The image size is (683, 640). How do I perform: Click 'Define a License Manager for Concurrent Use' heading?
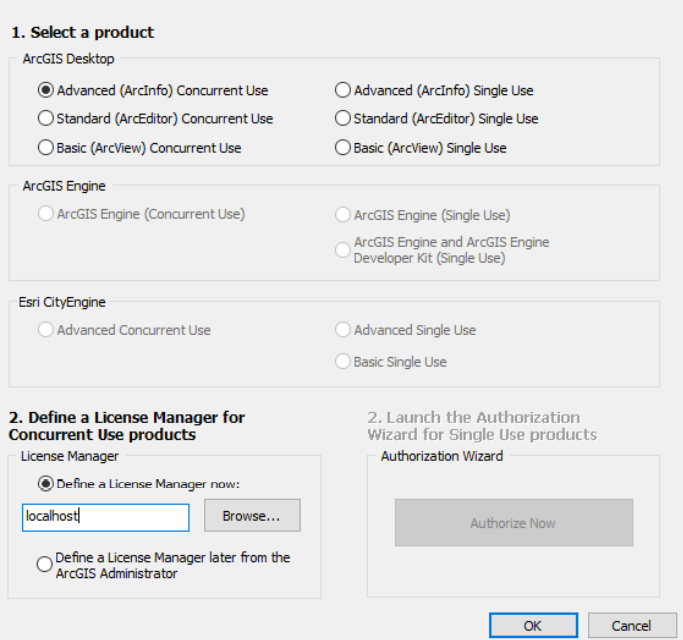[126, 426]
